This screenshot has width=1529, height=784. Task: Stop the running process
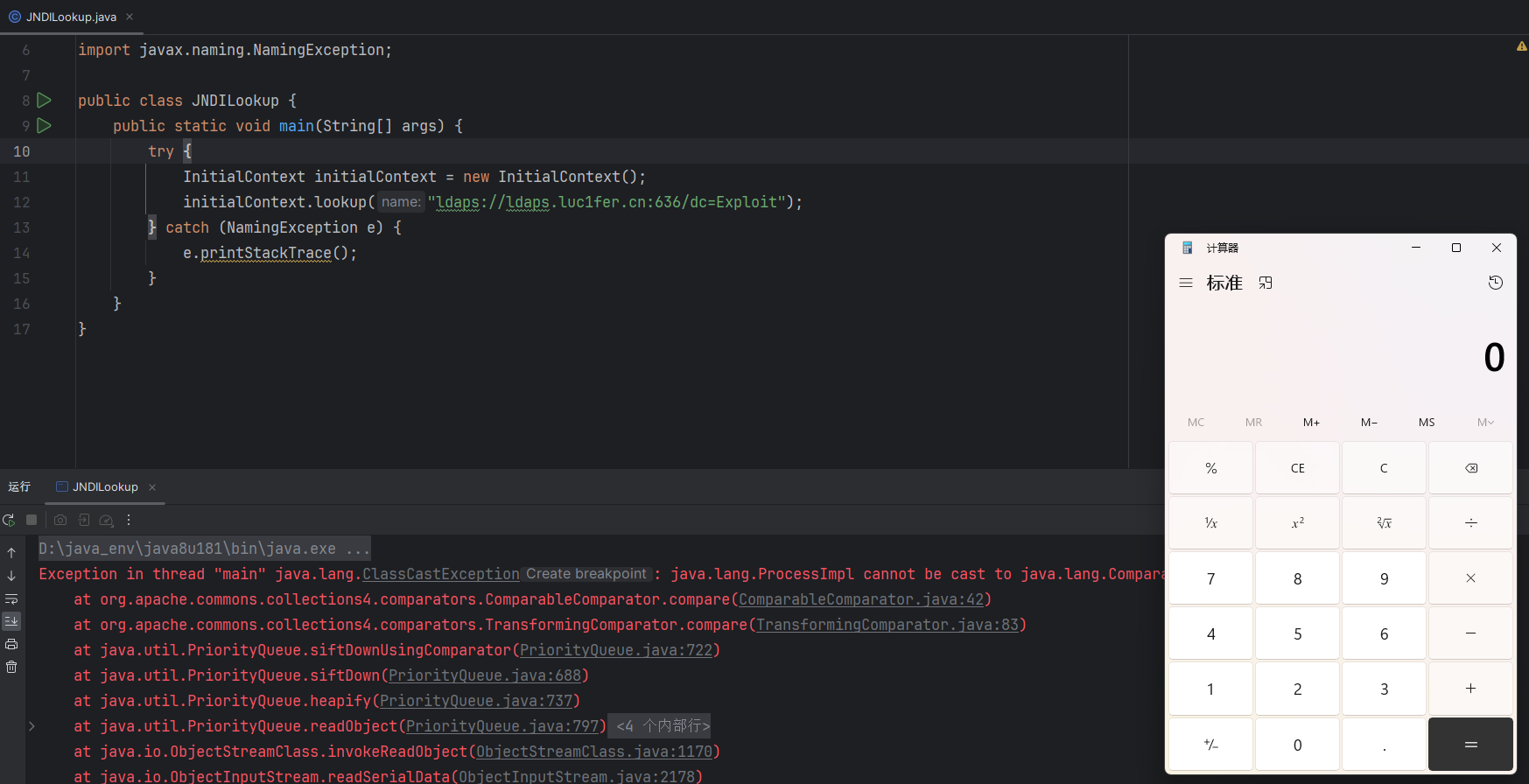pyautogui.click(x=32, y=520)
